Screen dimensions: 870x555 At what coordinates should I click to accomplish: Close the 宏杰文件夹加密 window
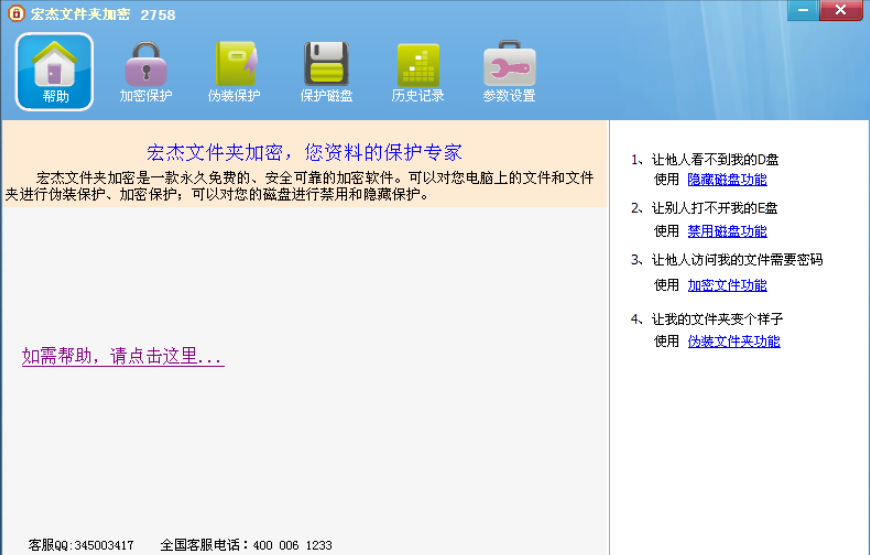(x=840, y=11)
